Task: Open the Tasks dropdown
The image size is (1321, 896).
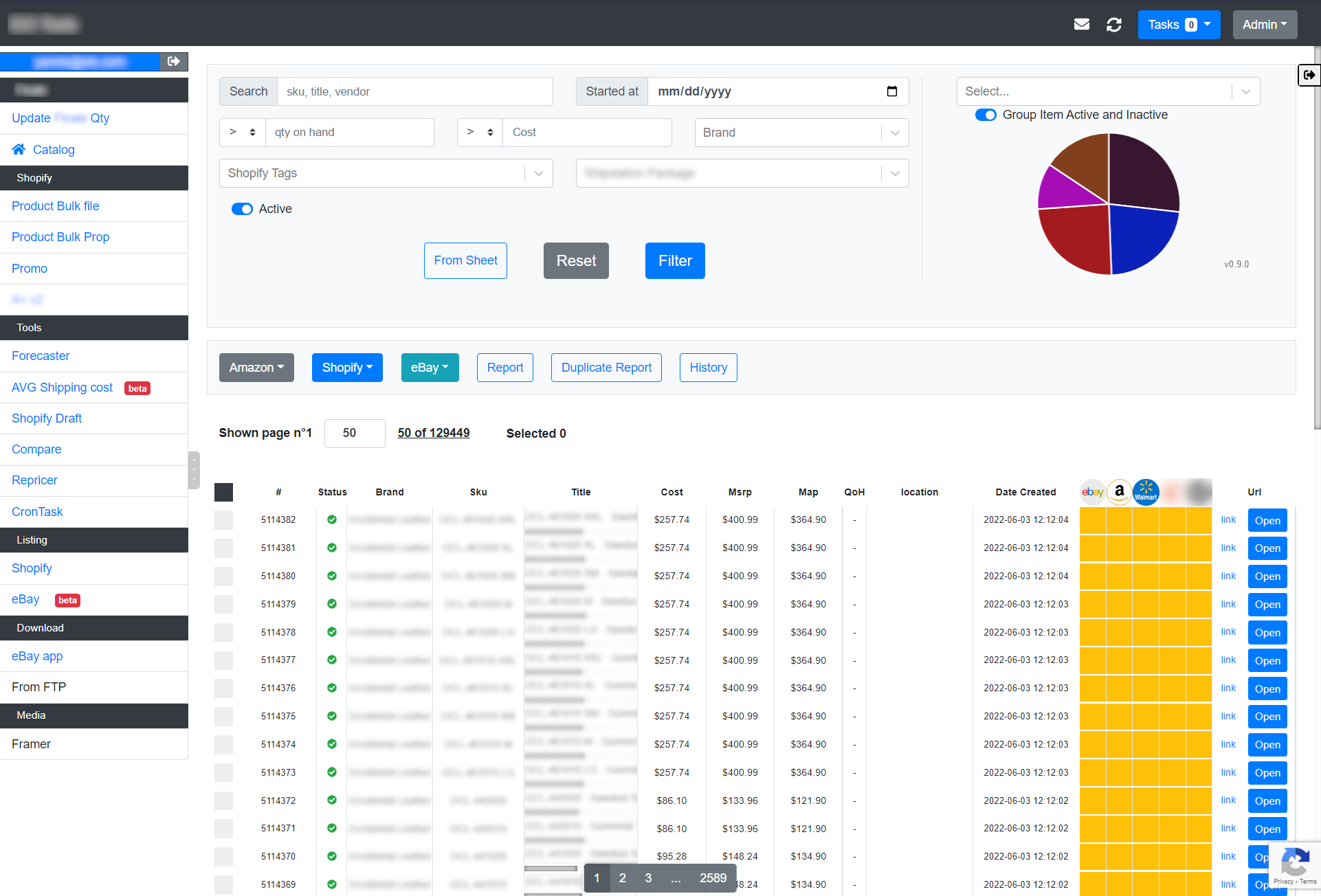Action: coord(1179,25)
